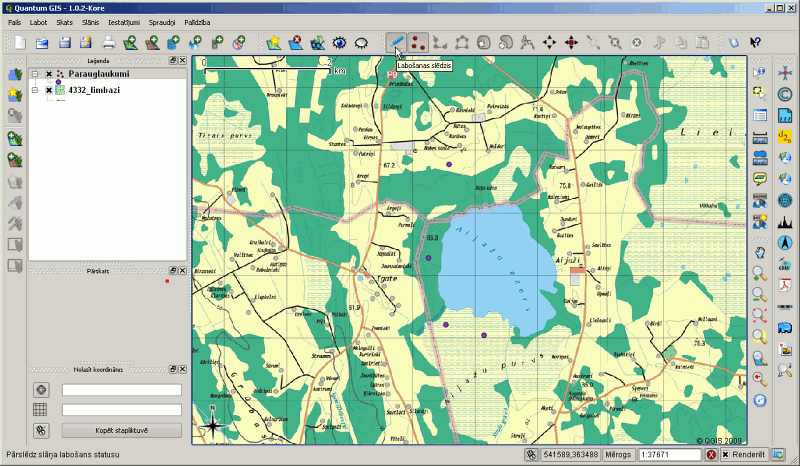Select the capture line tool
This screenshot has width=800, height=466.
point(440,42)
